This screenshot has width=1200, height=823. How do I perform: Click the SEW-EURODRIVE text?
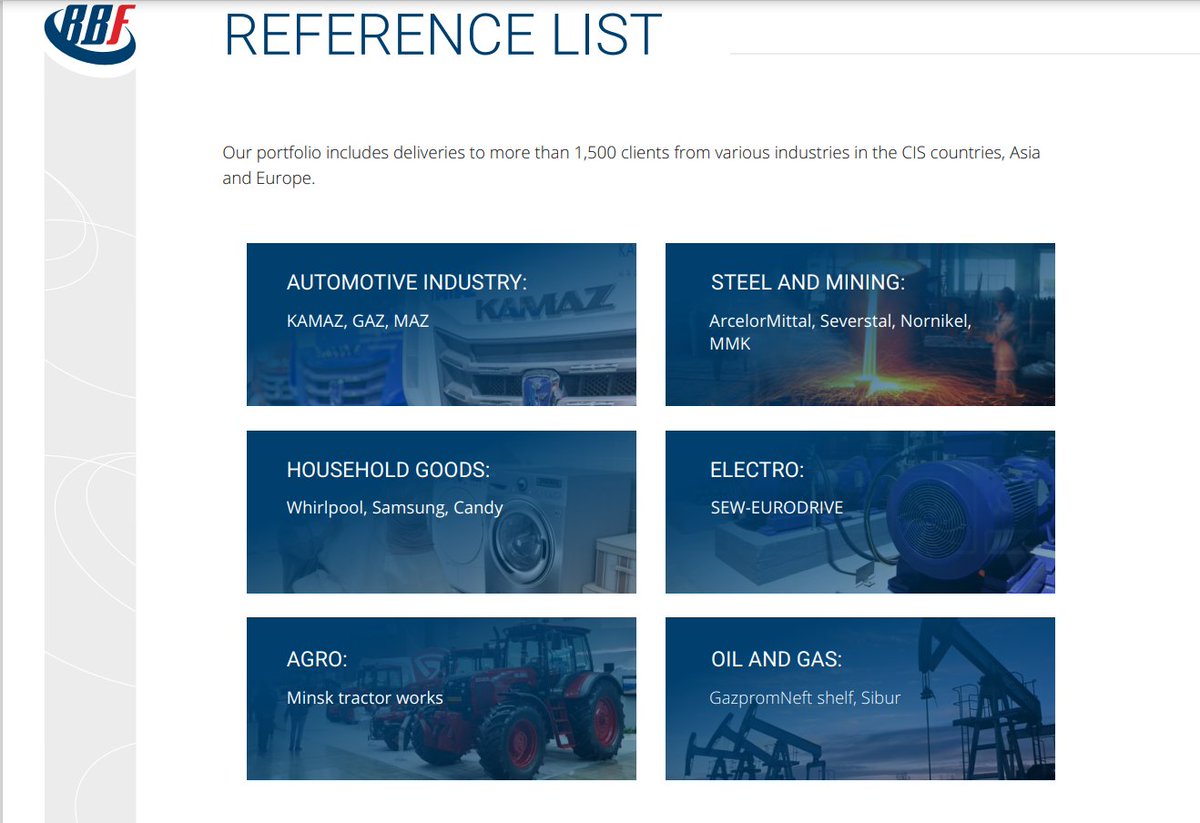[x=777, y=508]
